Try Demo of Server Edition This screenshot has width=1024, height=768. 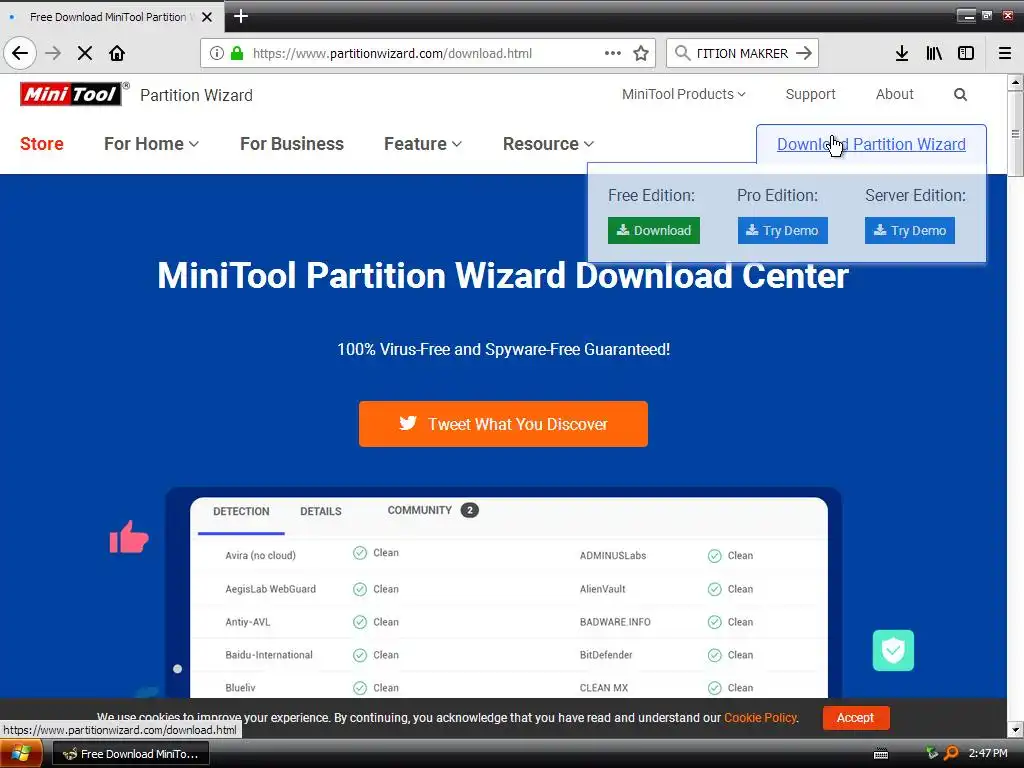coord(910,231)
